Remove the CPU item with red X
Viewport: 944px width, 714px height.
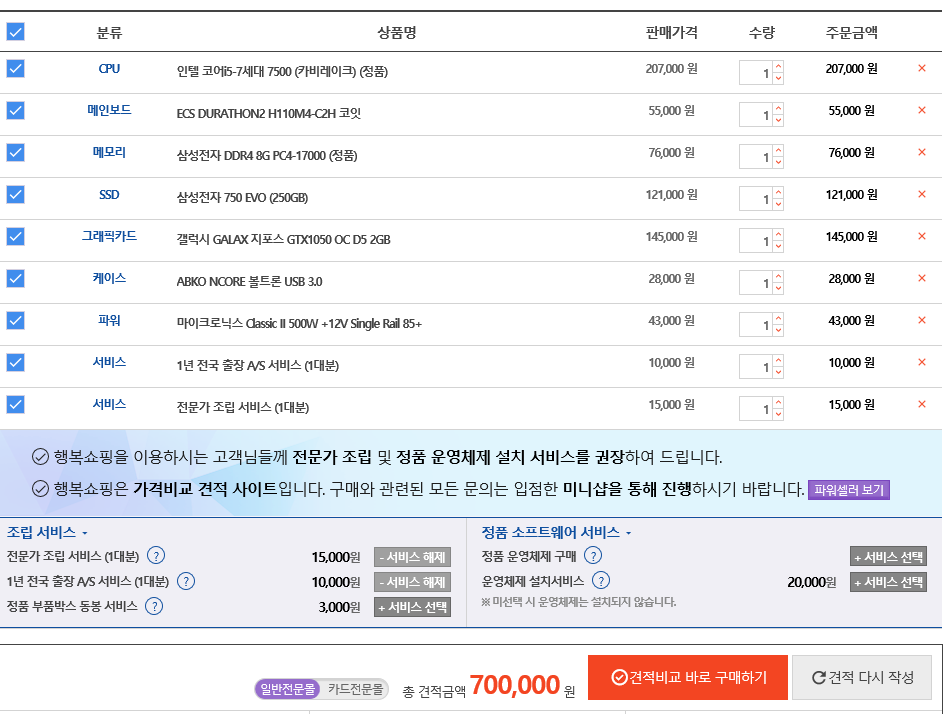pyautogui.click(x=922, y=69)
